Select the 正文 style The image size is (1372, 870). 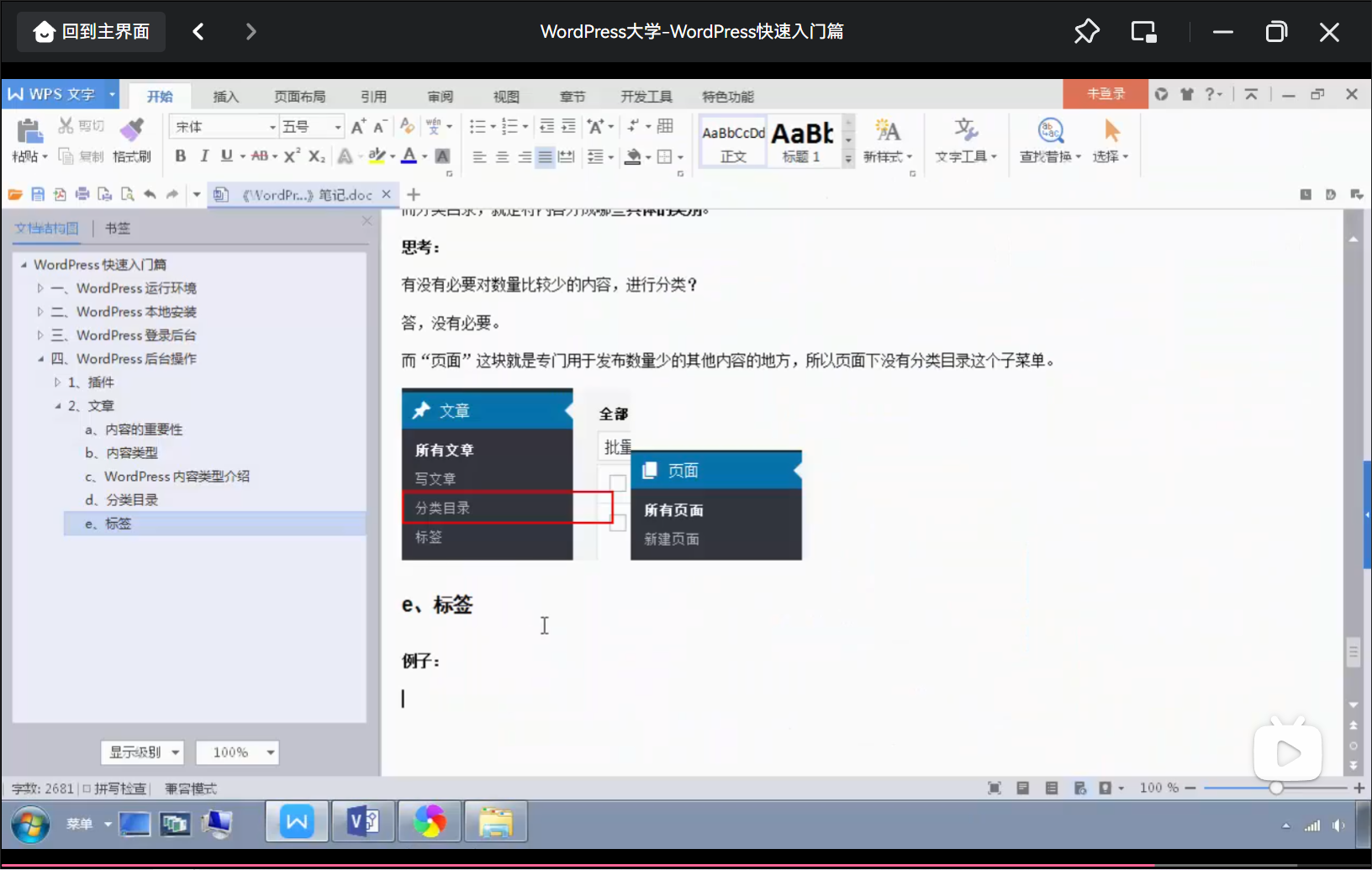[733, 140]
